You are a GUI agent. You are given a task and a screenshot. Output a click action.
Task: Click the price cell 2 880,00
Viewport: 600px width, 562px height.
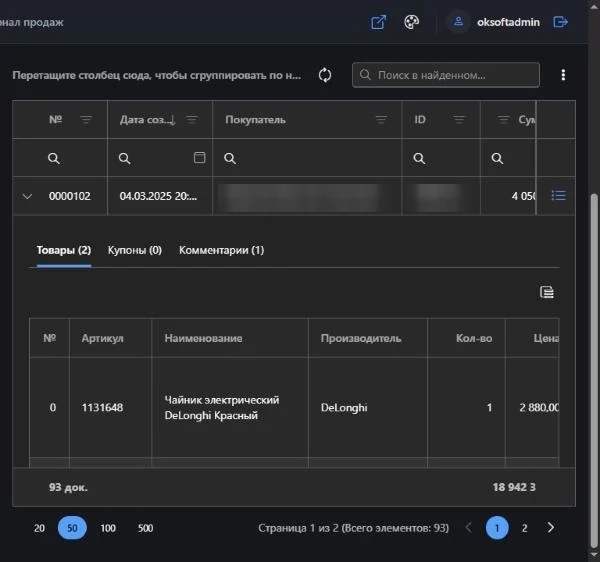pyautogui.click(x=539, y=407)
